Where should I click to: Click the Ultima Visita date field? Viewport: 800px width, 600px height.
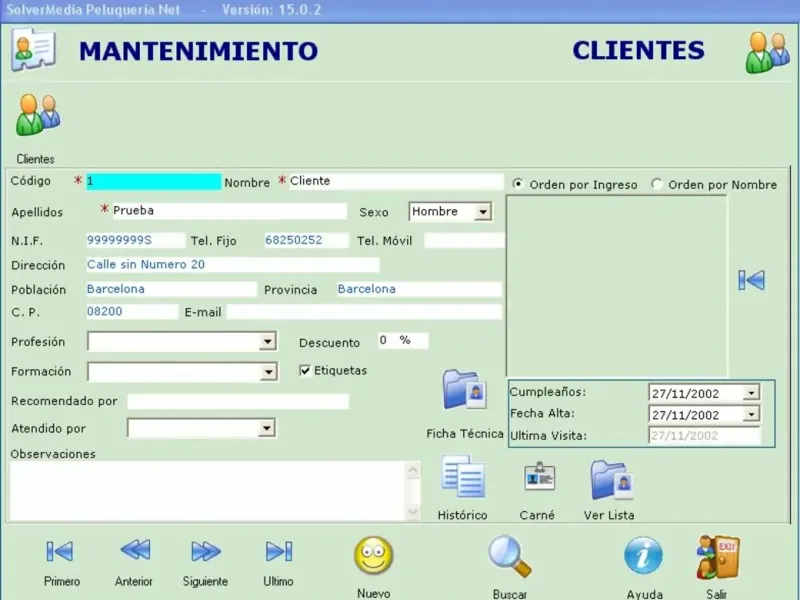[704, 435]
